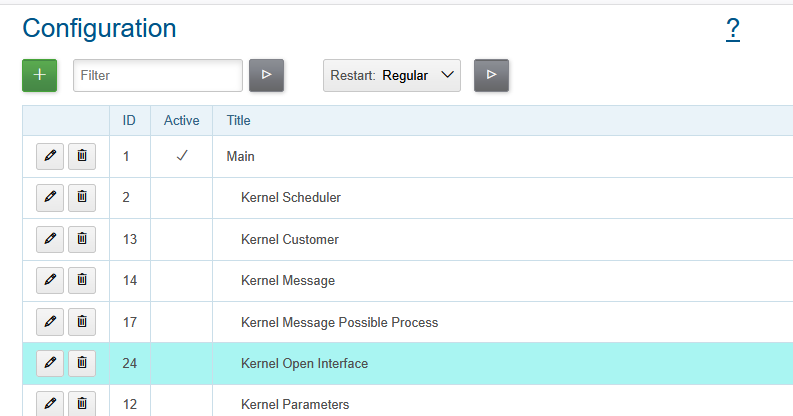Image resolution: width=793 pixels, height=416 pixels.
Task: Click the ID column header
Action: (x=129, y=121)
